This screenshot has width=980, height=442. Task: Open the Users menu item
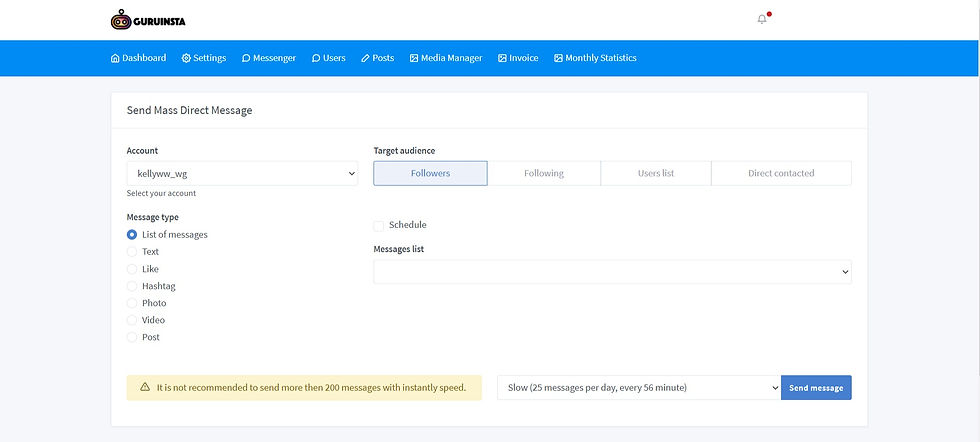pos(329,58)
